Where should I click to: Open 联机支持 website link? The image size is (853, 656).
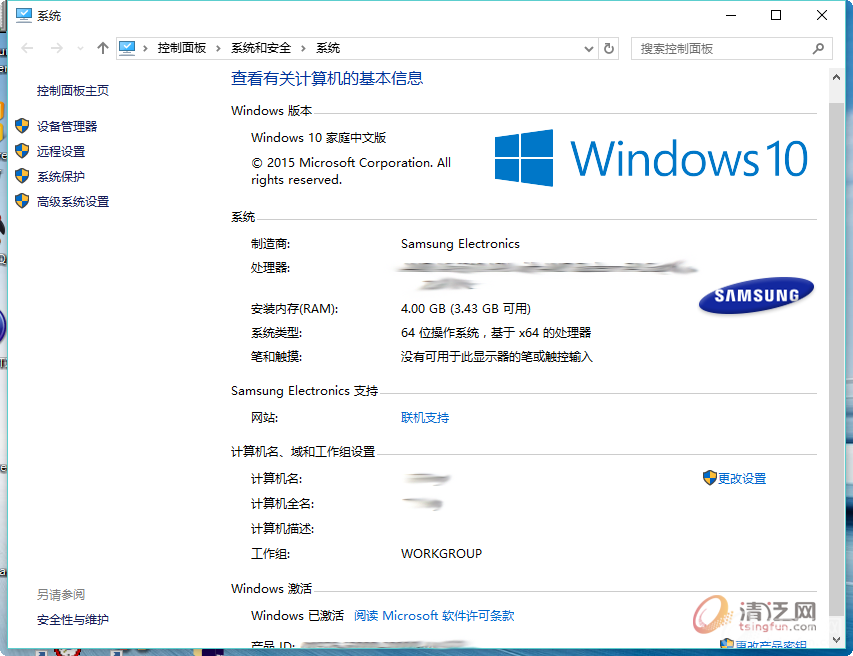(x=425, y=417)
